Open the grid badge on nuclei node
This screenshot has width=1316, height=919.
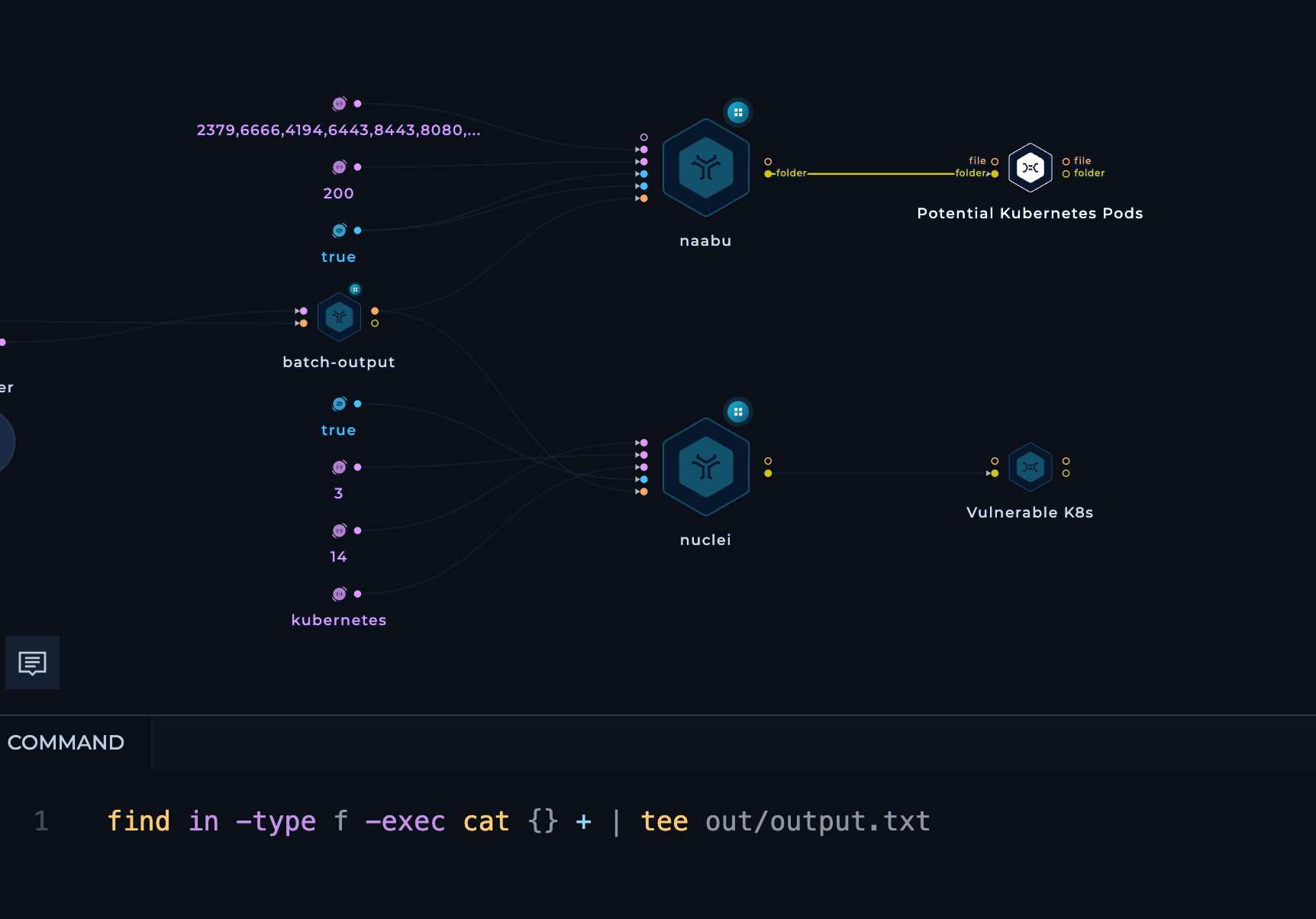(x=737, y=411)
